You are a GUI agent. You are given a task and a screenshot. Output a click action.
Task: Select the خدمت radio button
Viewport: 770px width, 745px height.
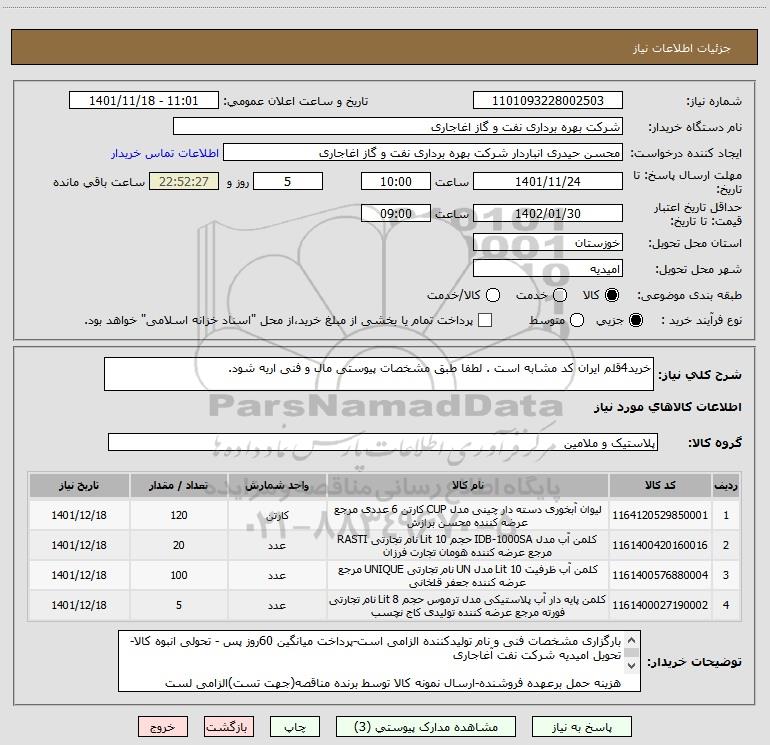[x=560, y=295]
